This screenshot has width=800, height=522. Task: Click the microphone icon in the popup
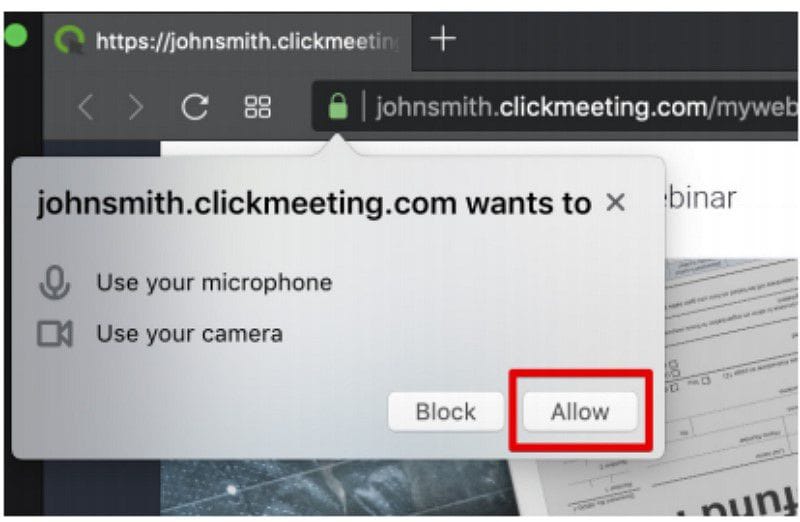coord(55,282)
